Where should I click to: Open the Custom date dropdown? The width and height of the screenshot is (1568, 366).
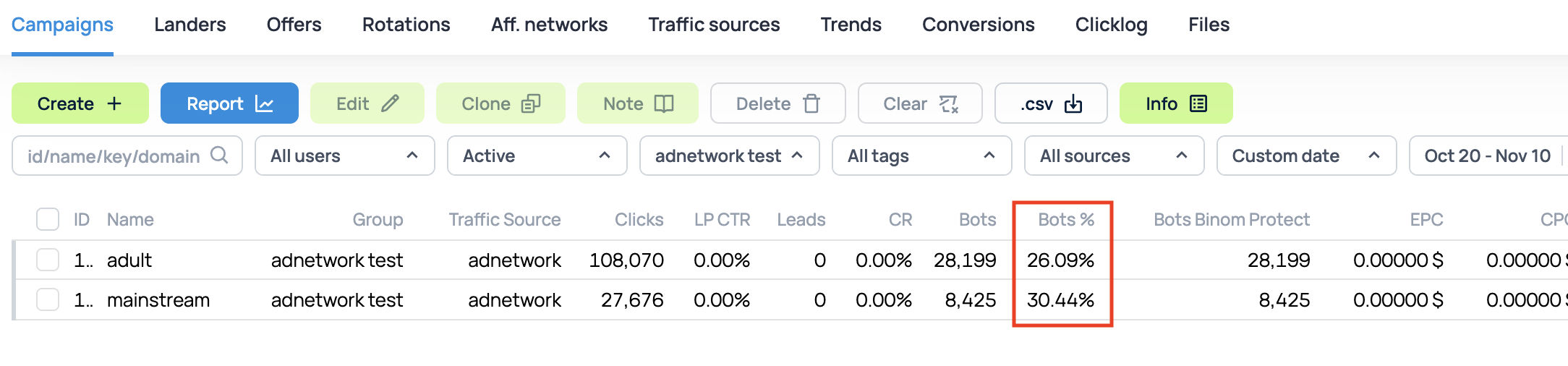pyautogui.click(x=1305, y=156)
